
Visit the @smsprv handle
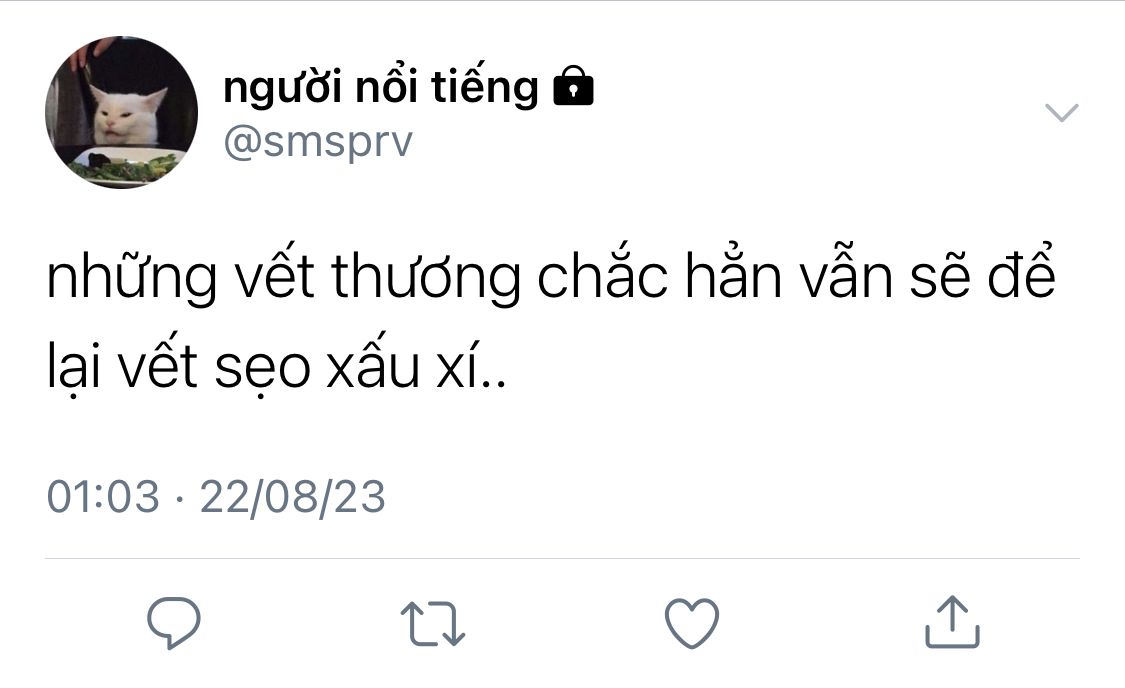(x=318, y=142)
